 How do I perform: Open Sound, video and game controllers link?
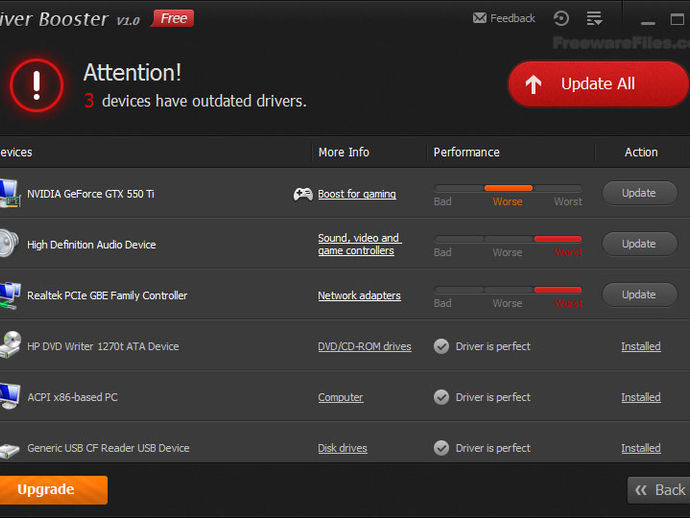360,244
